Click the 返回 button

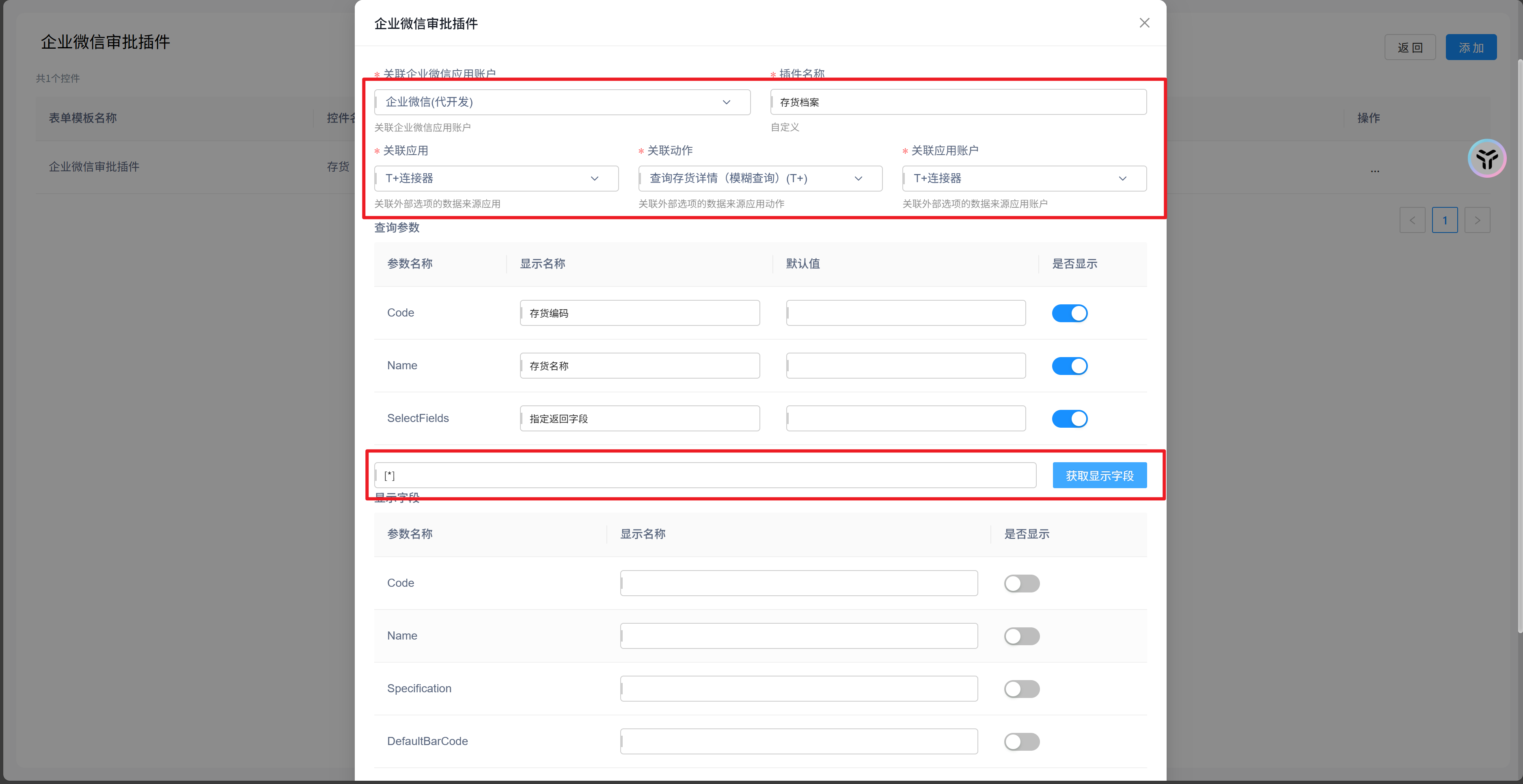(1409, 47)
